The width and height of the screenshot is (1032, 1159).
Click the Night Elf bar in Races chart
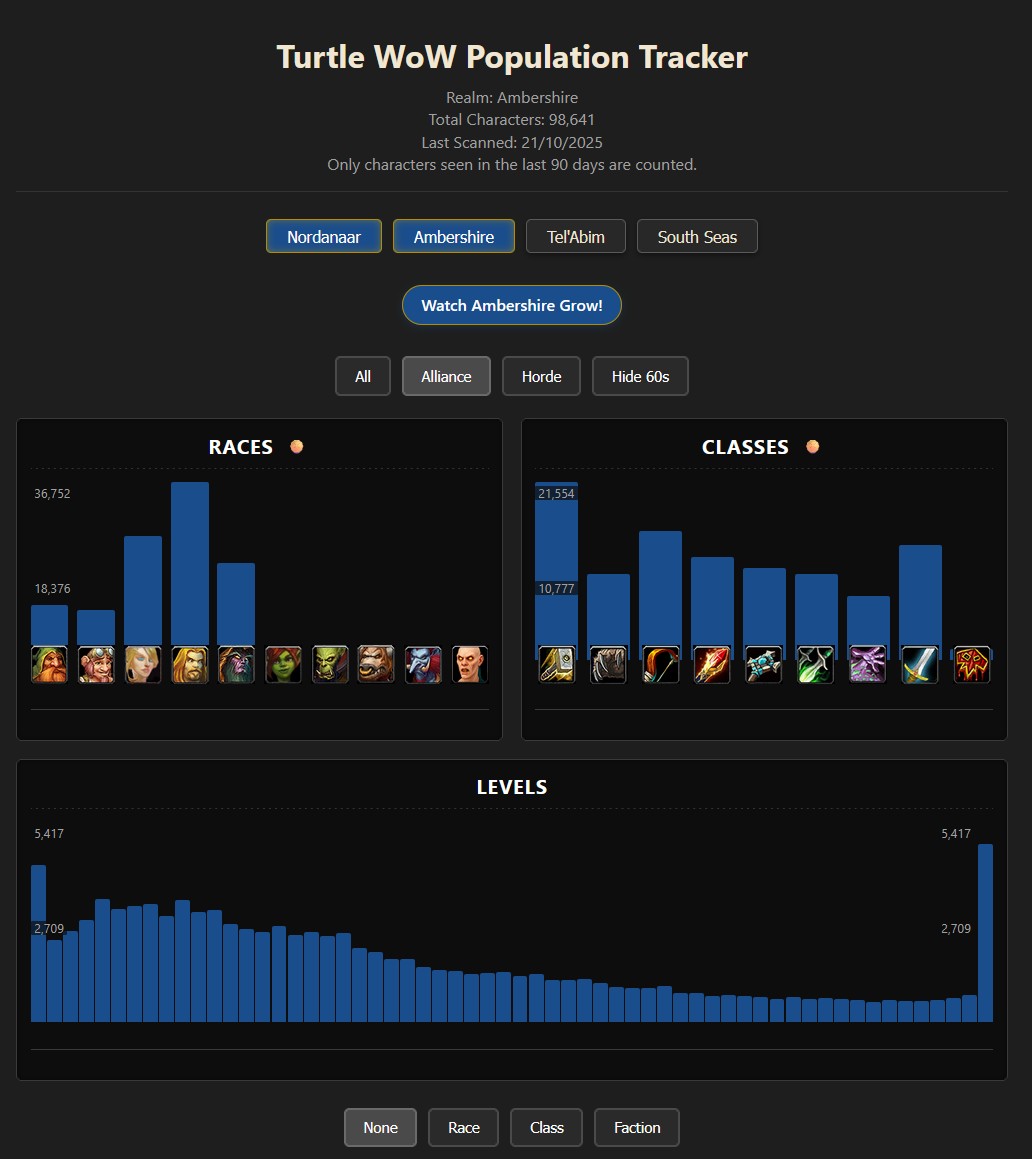237,604
